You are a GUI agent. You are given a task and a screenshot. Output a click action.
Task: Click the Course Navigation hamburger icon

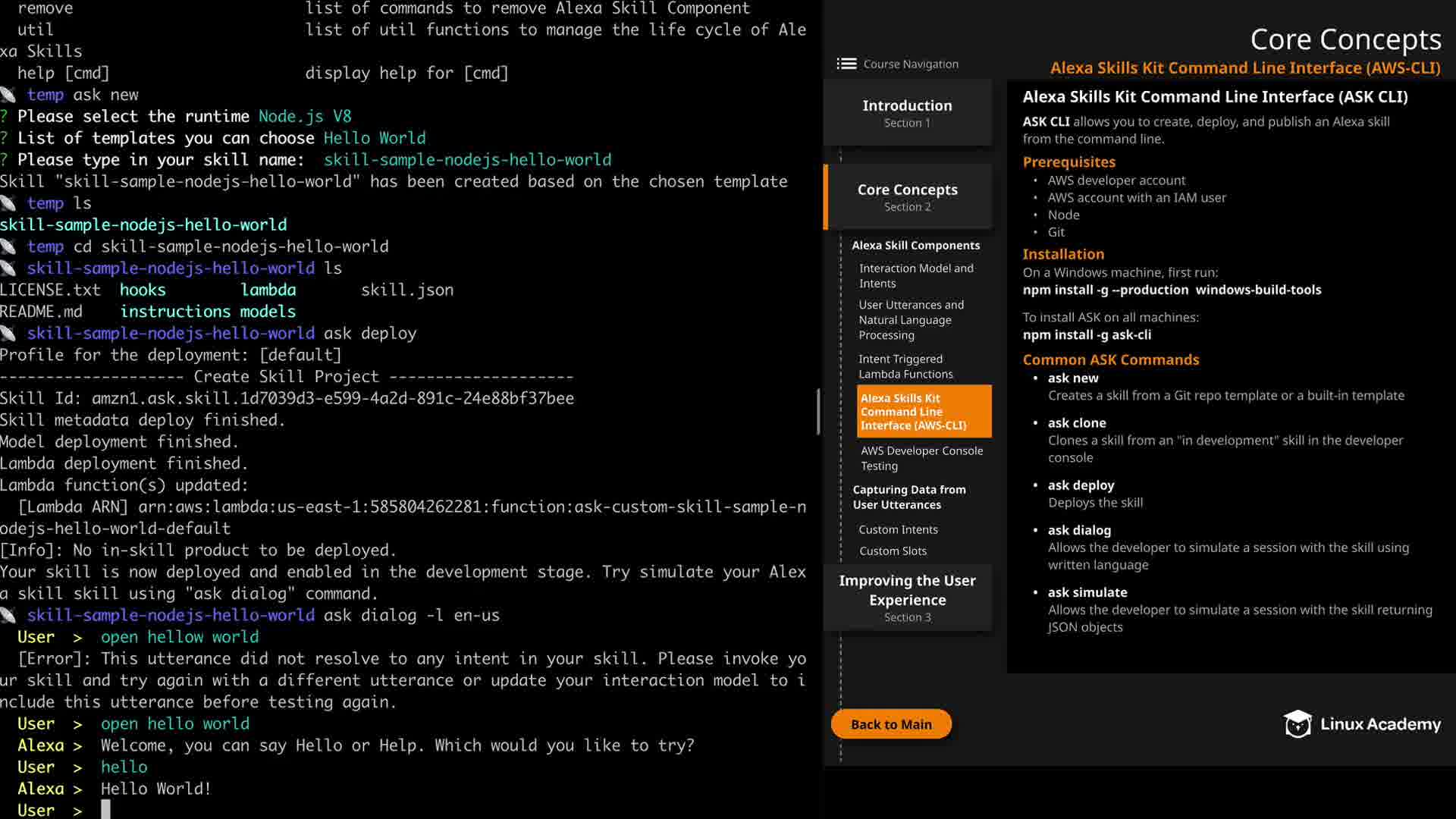(x=846, y=64)
